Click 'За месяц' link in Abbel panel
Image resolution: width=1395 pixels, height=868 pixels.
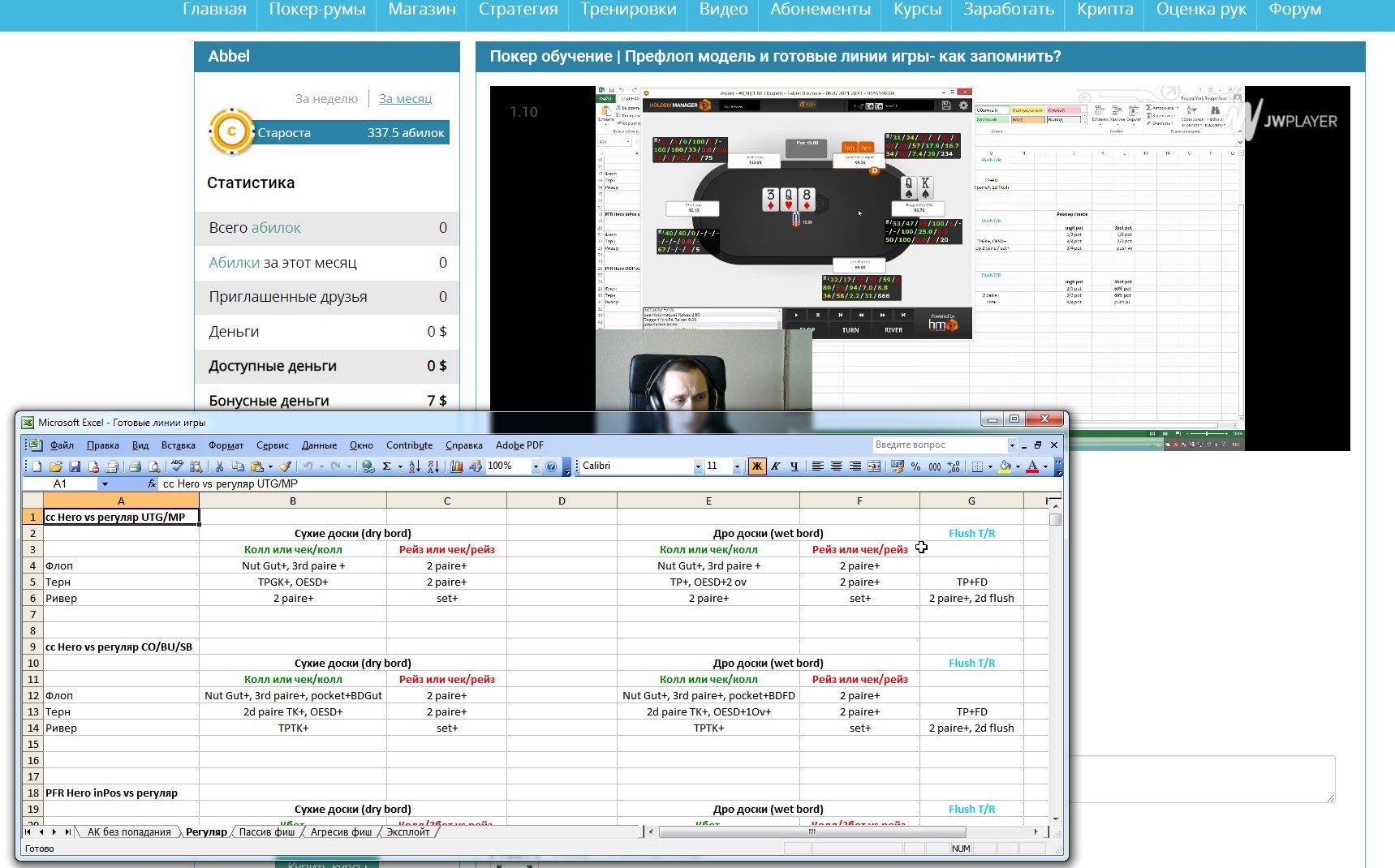click(x=405, y=98)
